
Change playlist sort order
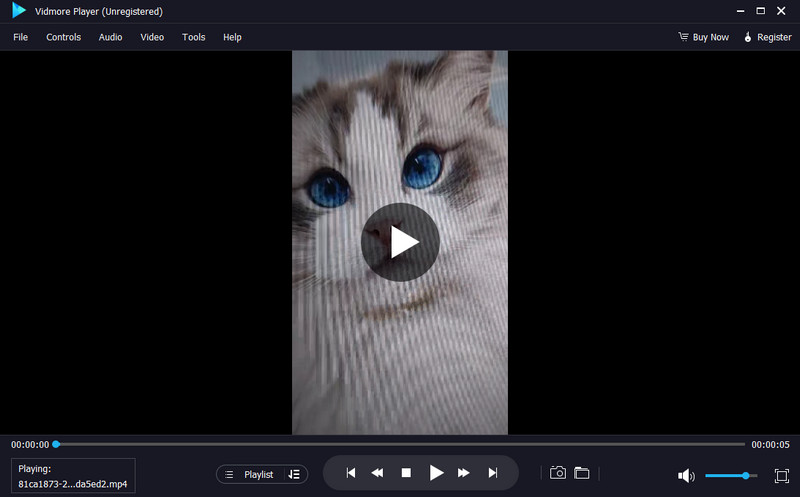click(294, 474)
